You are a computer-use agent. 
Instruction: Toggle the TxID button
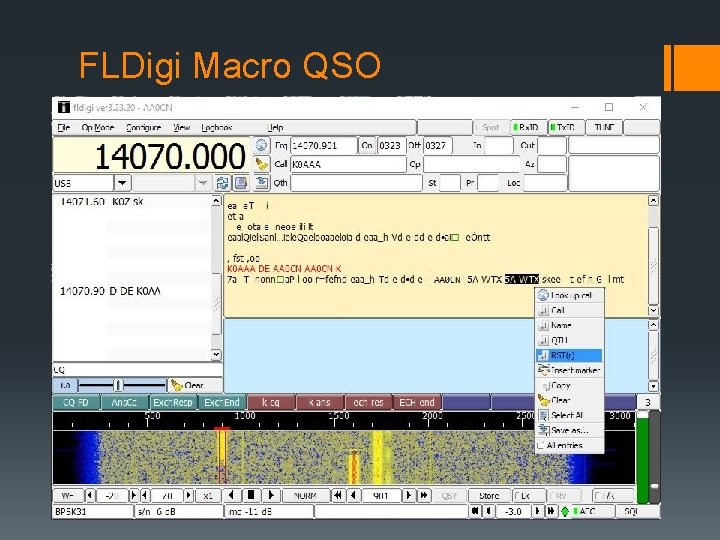tap(566, 127)
